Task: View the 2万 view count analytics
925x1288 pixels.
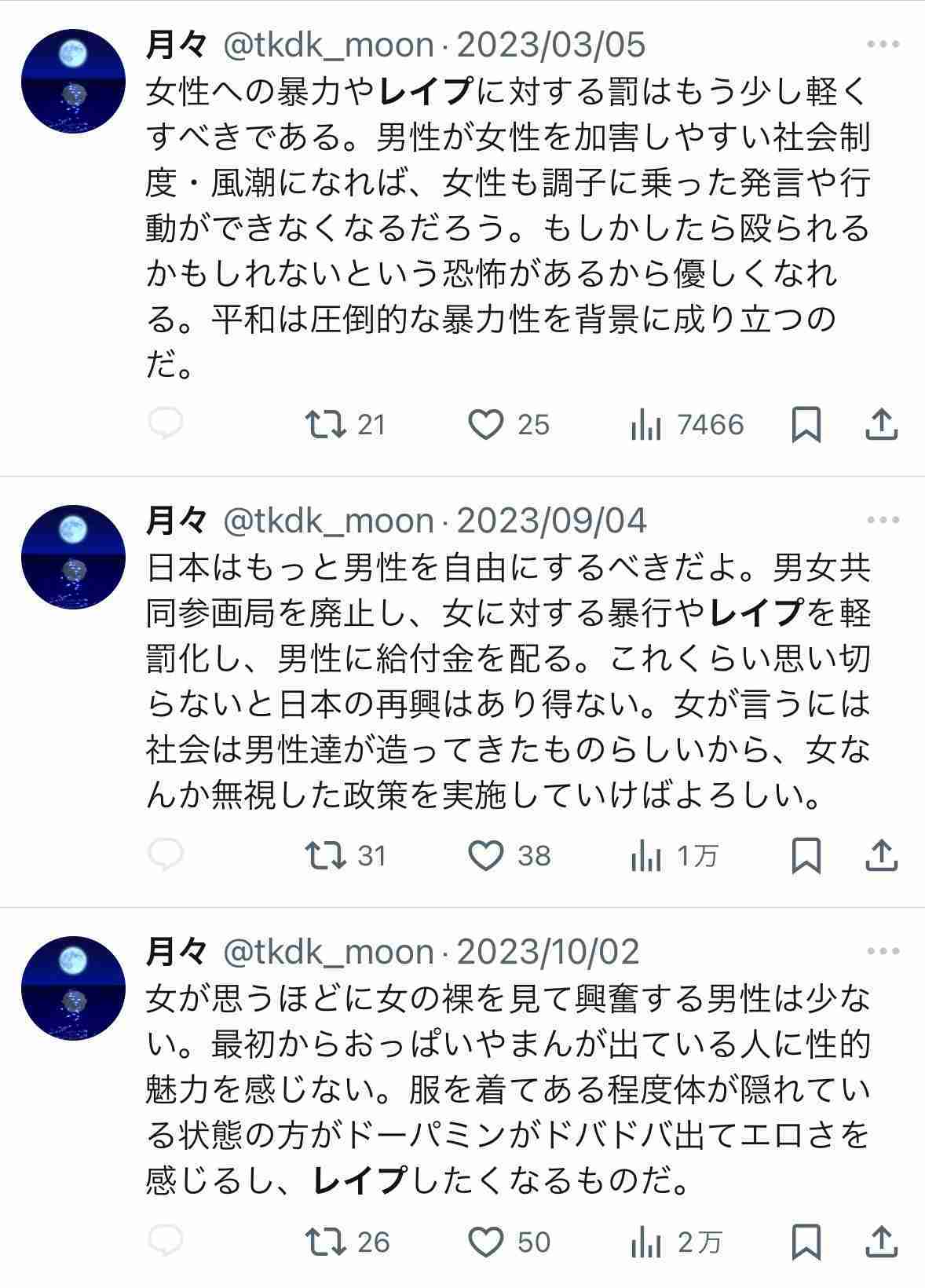Action: (x=676, y=1242)
